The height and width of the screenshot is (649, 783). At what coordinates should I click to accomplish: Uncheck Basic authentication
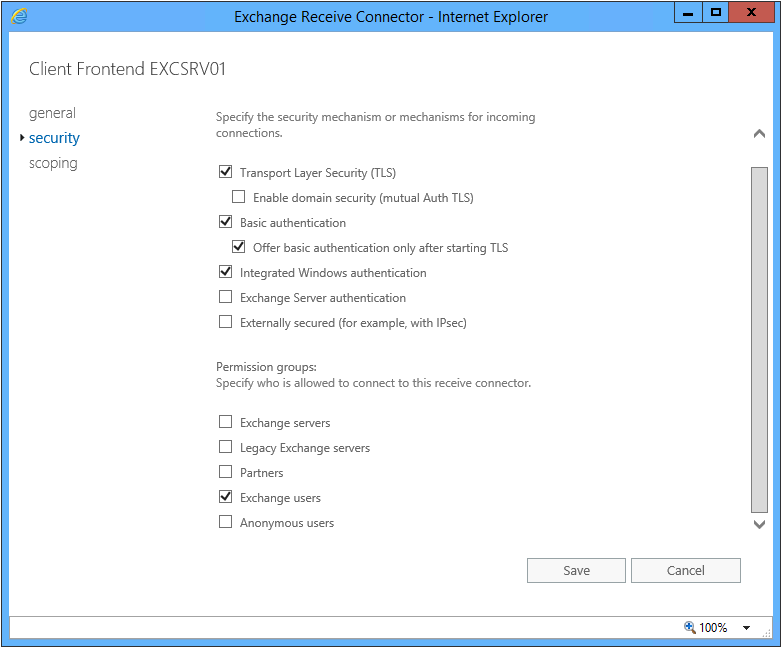pyautogui.click(x=225, y=222)
